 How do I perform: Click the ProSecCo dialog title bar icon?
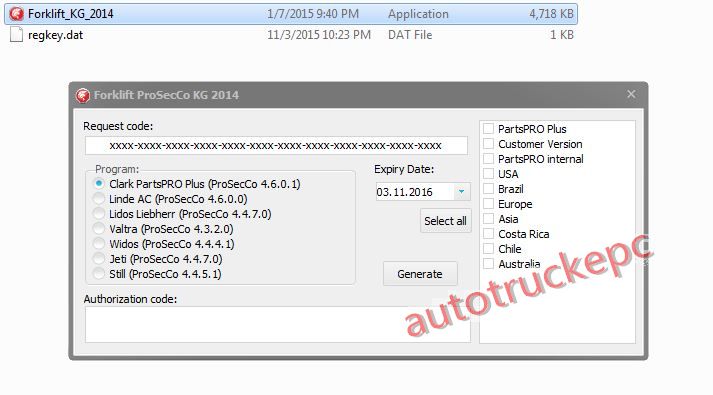point(83,95)
